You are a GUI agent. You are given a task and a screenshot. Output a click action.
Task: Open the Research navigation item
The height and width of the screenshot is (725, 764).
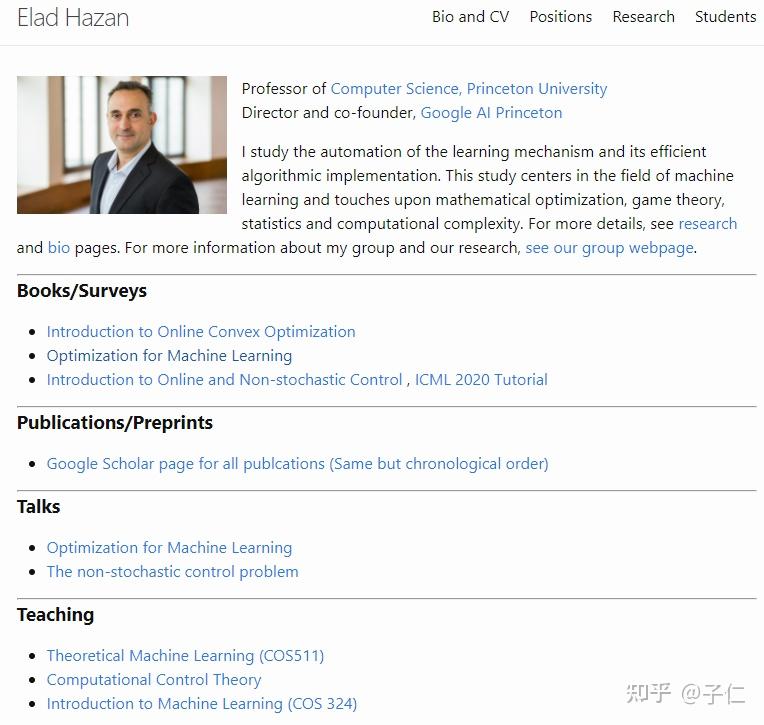coord(643,17)
